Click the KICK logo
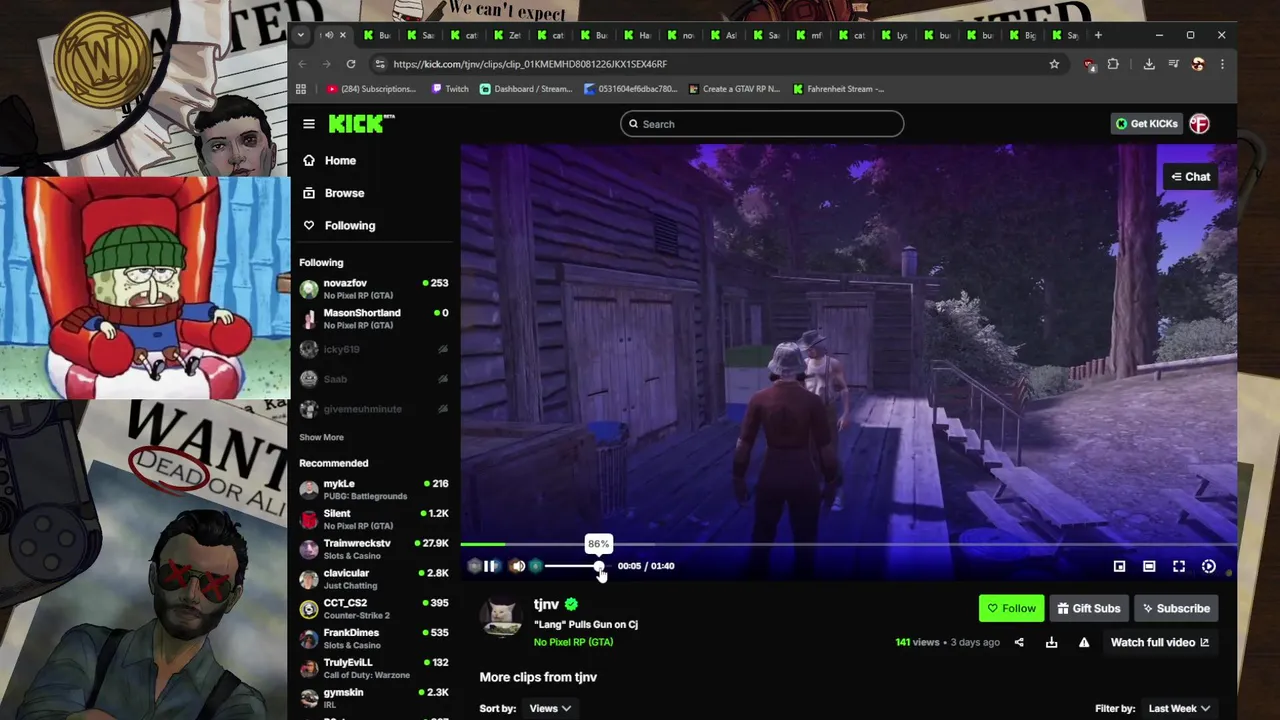Viewport: 1280px width, 720px height. (361, 124)
